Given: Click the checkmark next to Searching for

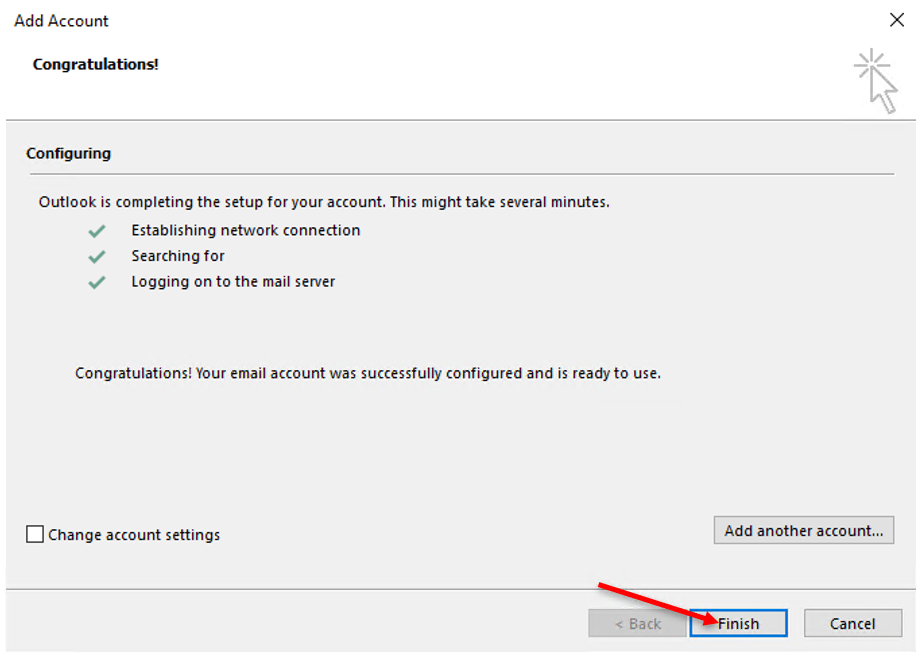Looking at the screenshot, I should point(97,257).
